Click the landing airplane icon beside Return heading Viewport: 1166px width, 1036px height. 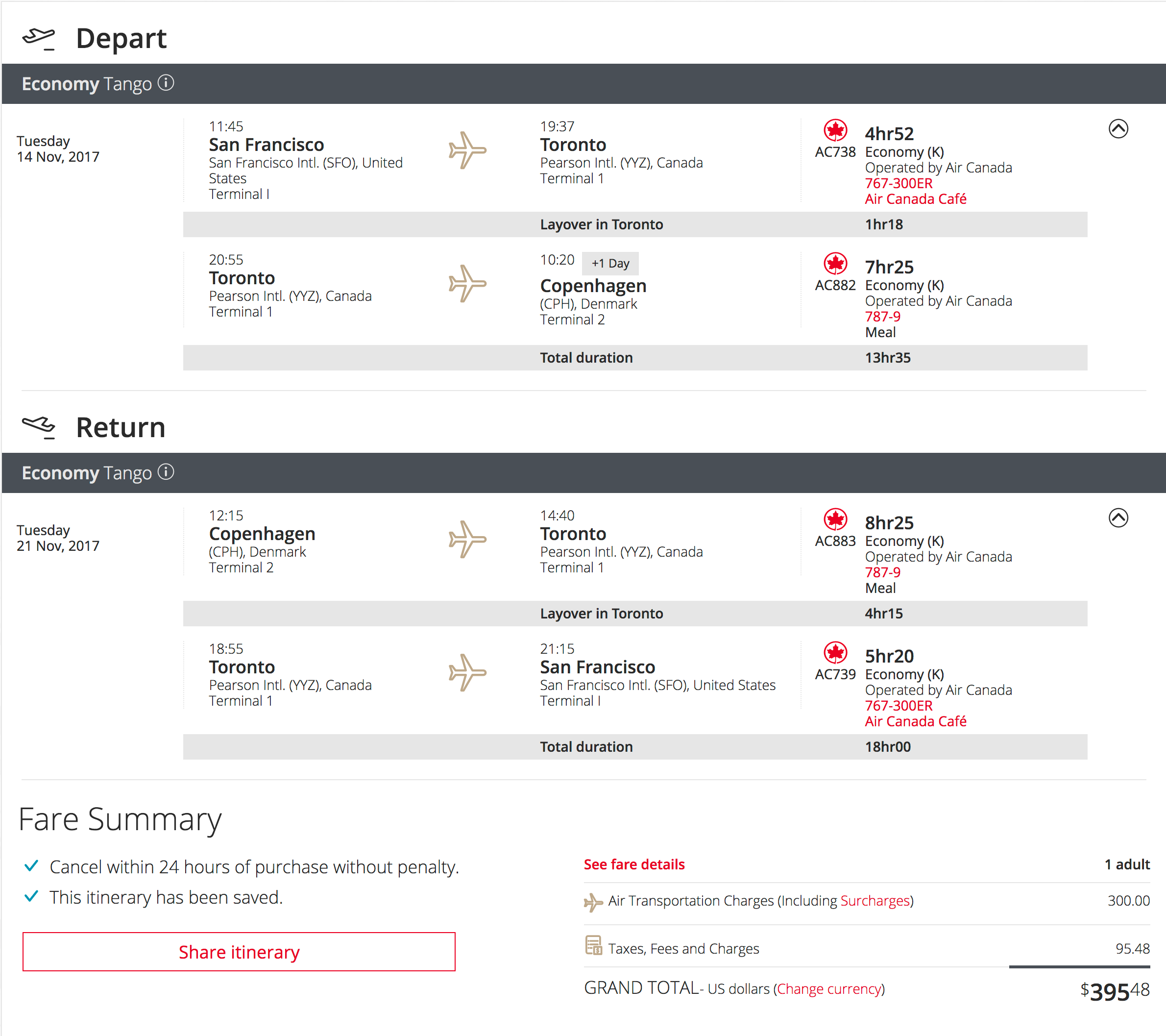tap(39, 427)
